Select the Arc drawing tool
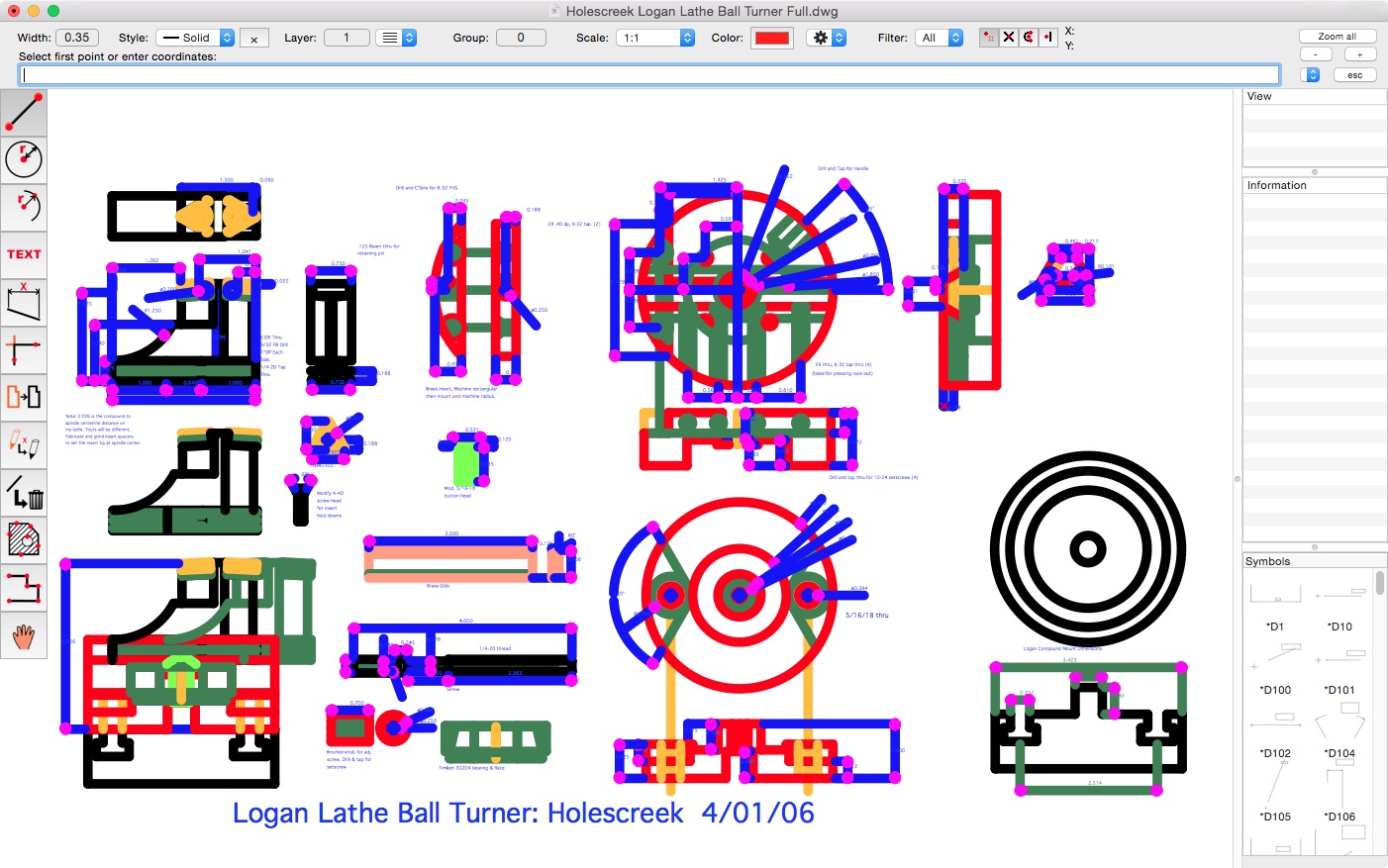The height and width of the screenshot is (868, 1388). click(x=24, y=207)
